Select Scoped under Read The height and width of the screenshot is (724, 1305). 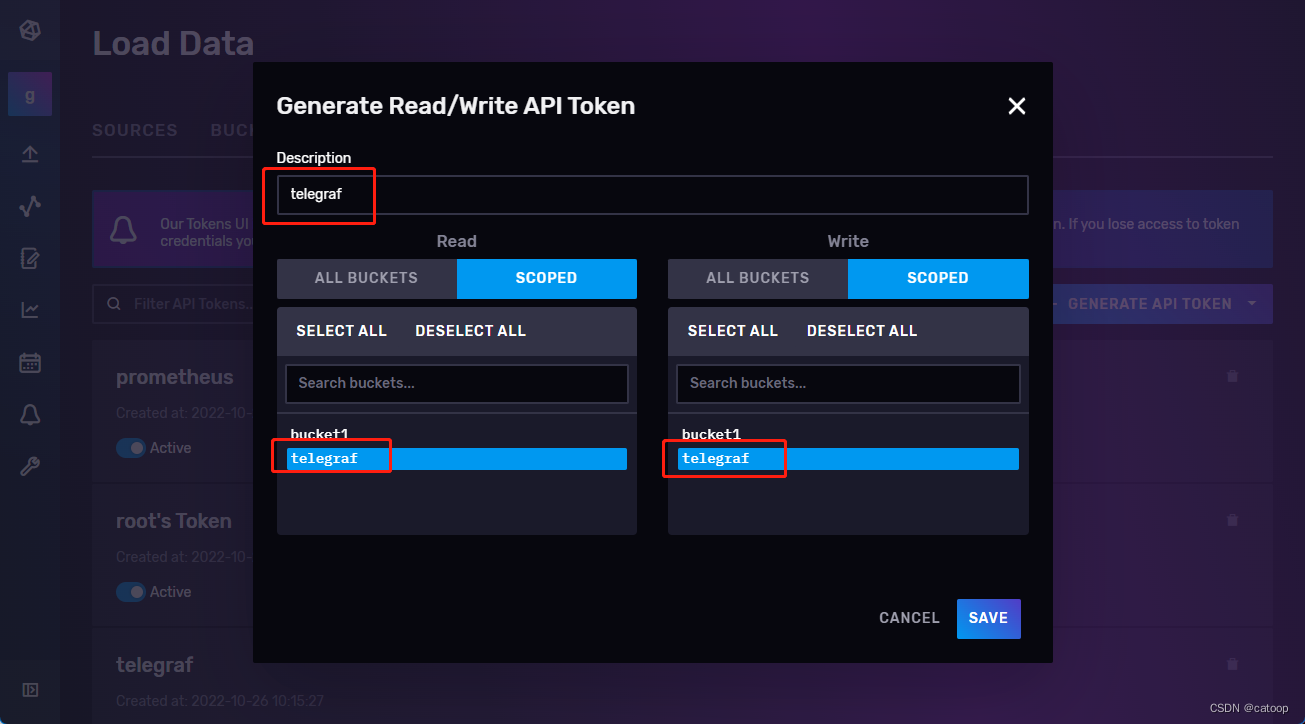547,278
